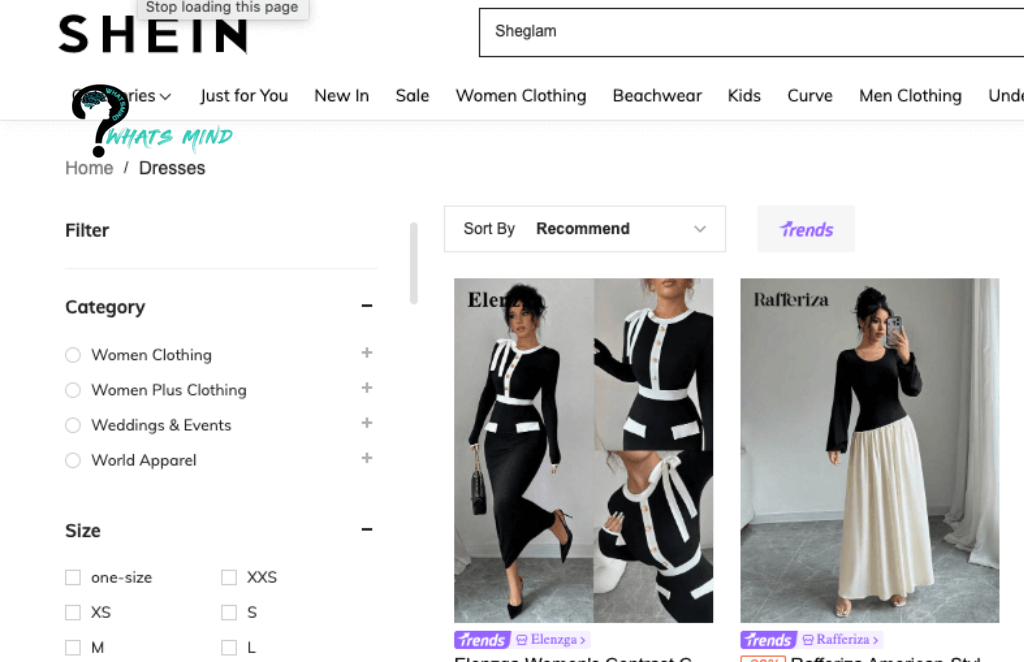Image resolution: width=1024 pixels, height=662 pixels.
Task: Open the Sort By Recommend dropdown
Action: (x=584, y=228)
